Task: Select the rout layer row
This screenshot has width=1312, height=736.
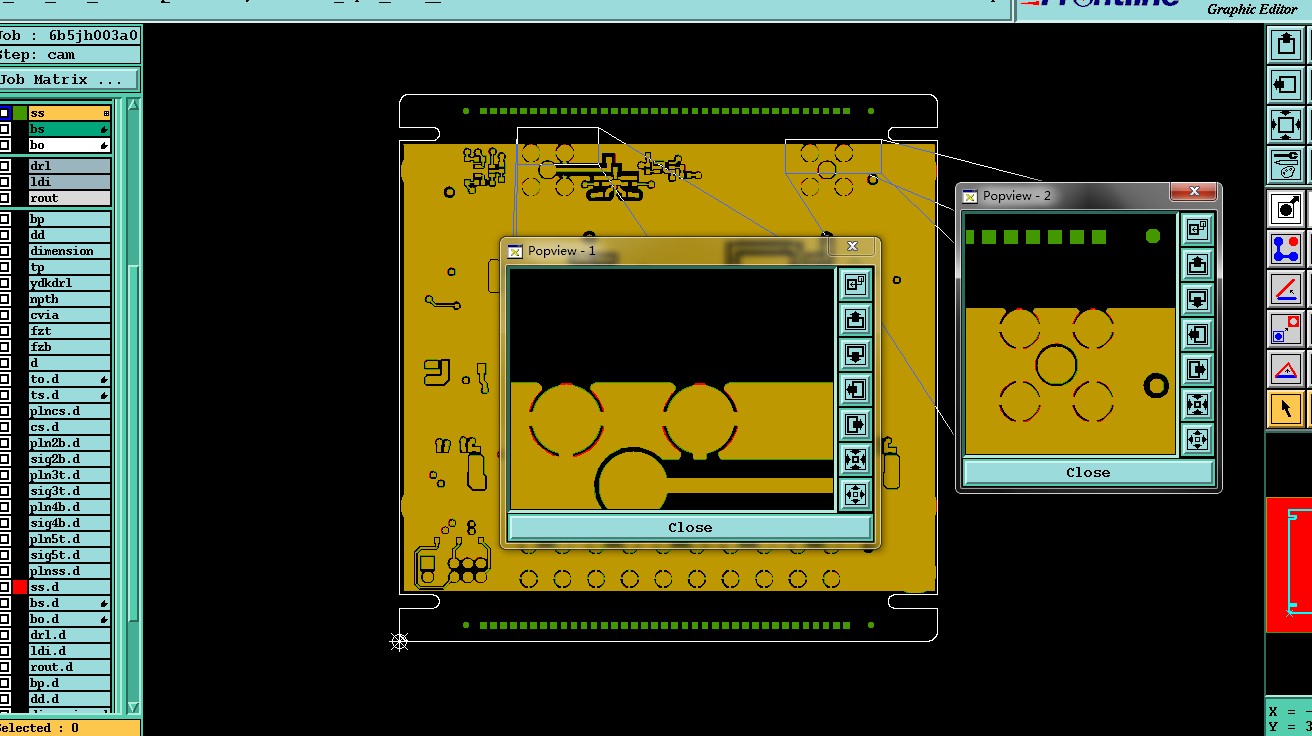Action: coord(69,198)
